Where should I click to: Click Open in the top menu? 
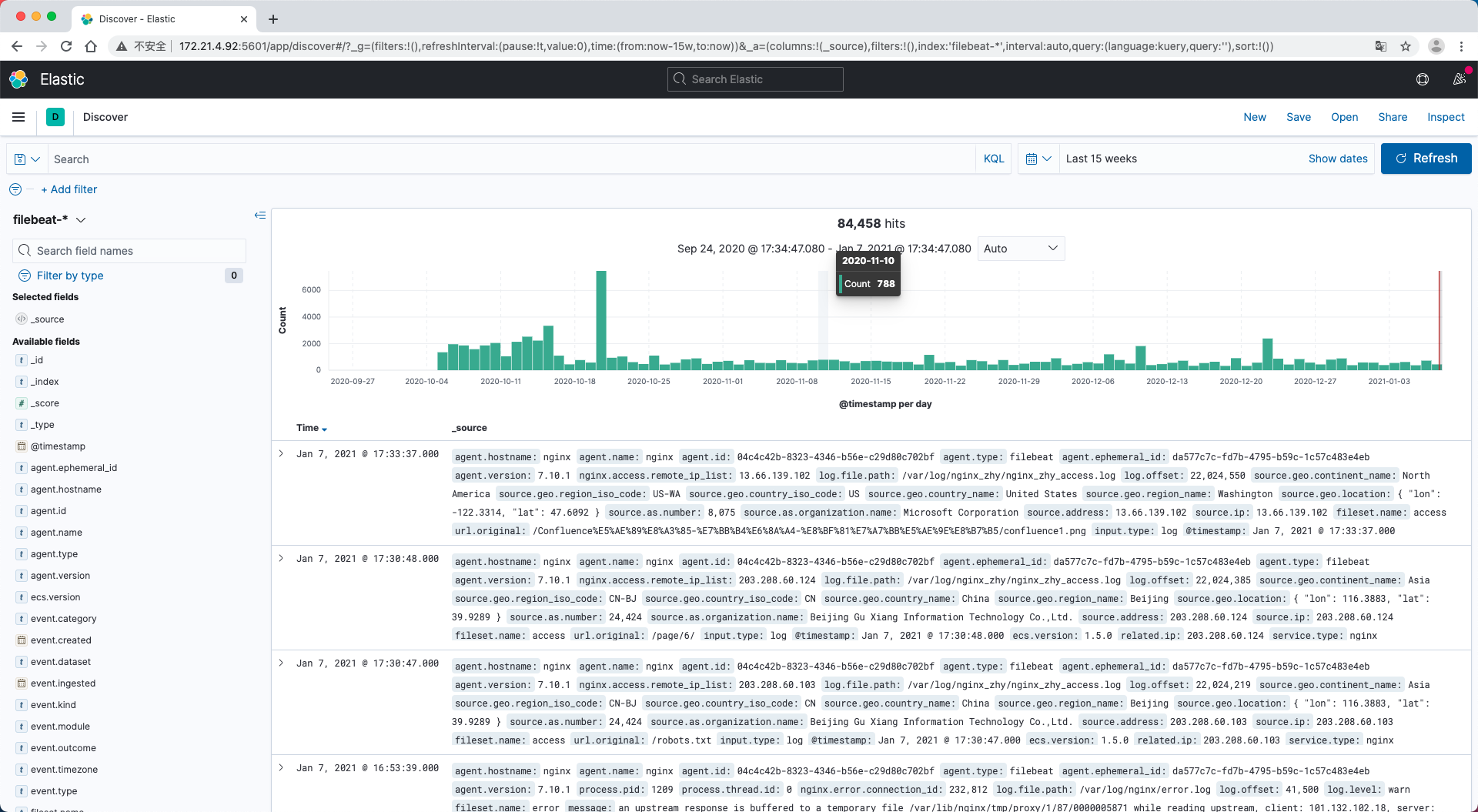click(1345, 117)
